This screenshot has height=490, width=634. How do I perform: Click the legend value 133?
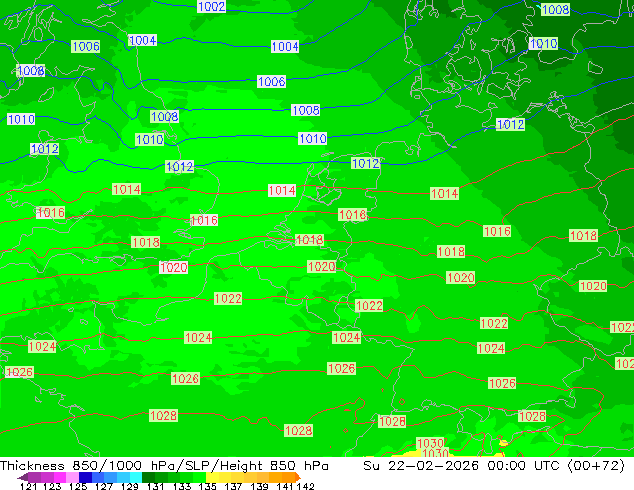coord(182,486)
